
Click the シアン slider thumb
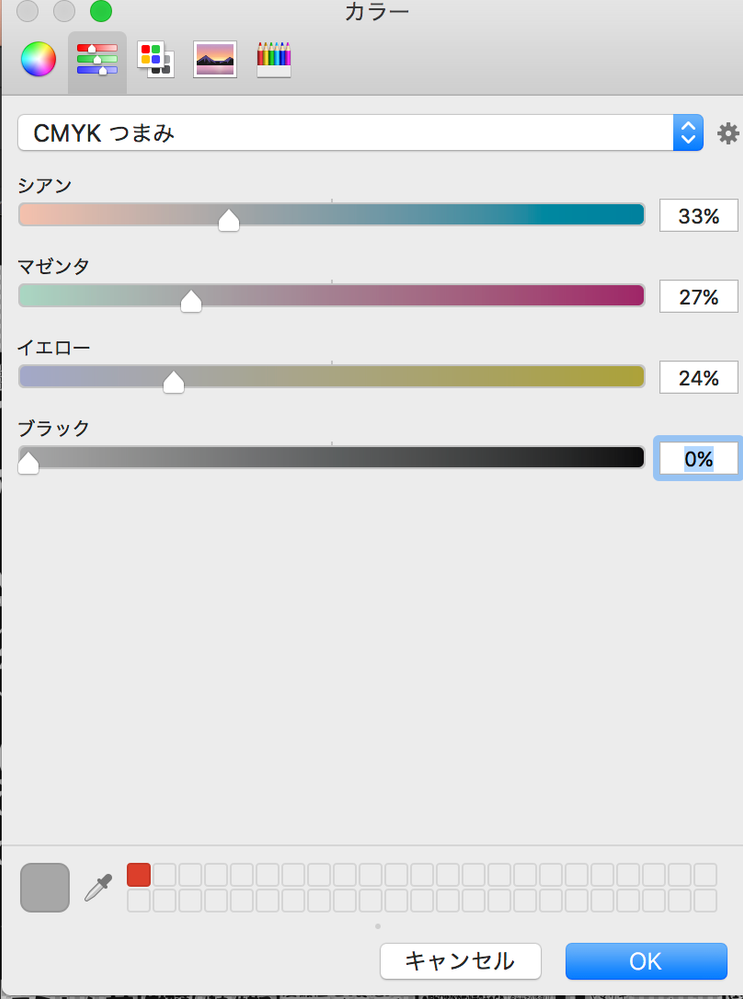(229, 220)
